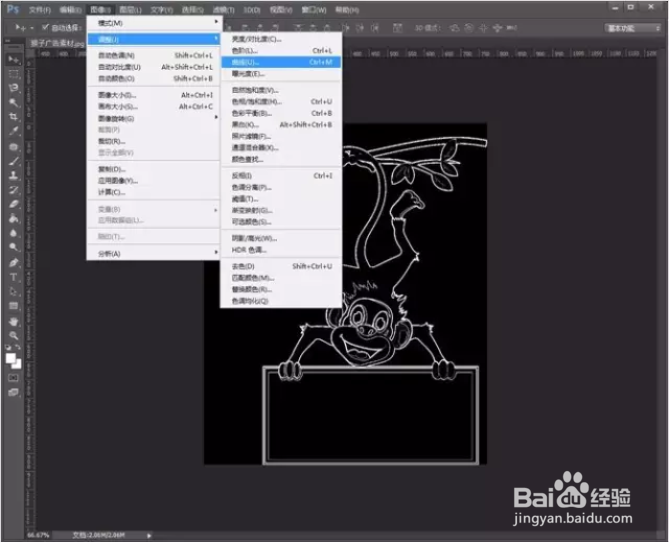Screen dimensions: 669x542
Task: Choose 色阶(L)... Levels in submenu
Action: [x=281, y=50]
